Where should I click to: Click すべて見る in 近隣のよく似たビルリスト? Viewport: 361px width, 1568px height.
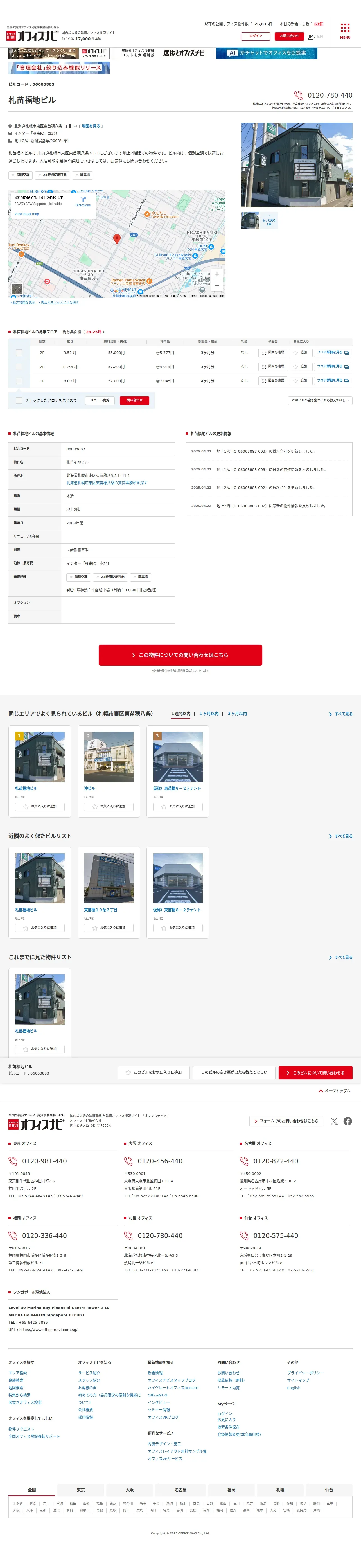pyautogui.click(x=341, y=836)
